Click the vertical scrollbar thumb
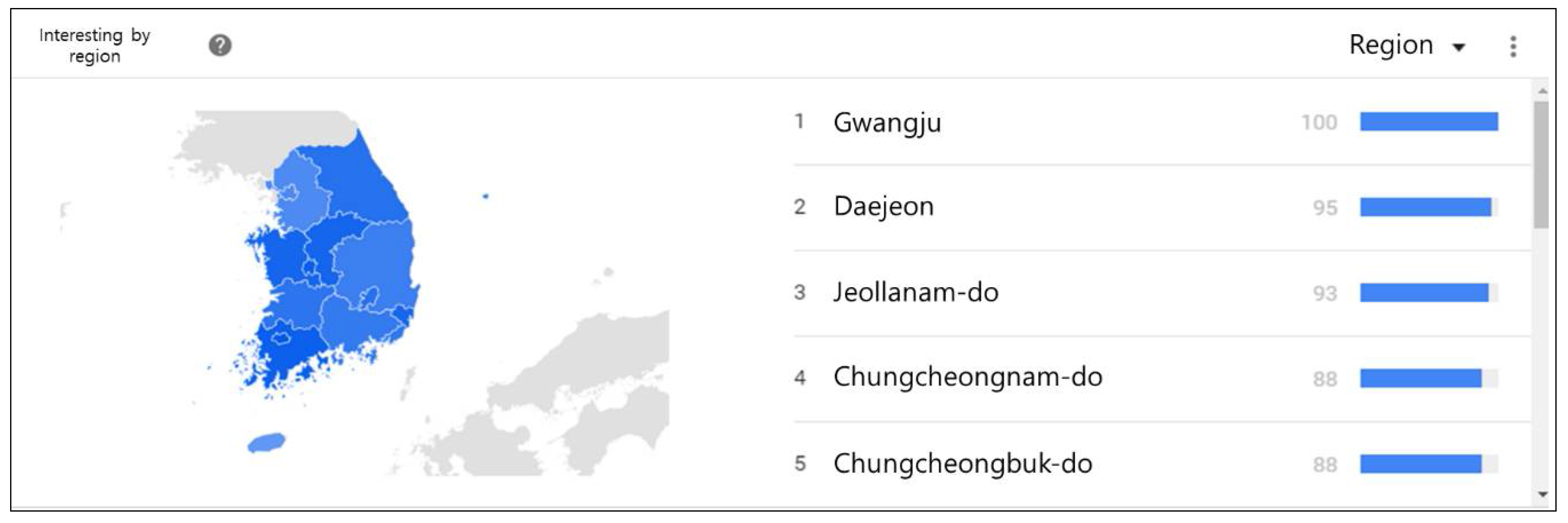 1541,164
